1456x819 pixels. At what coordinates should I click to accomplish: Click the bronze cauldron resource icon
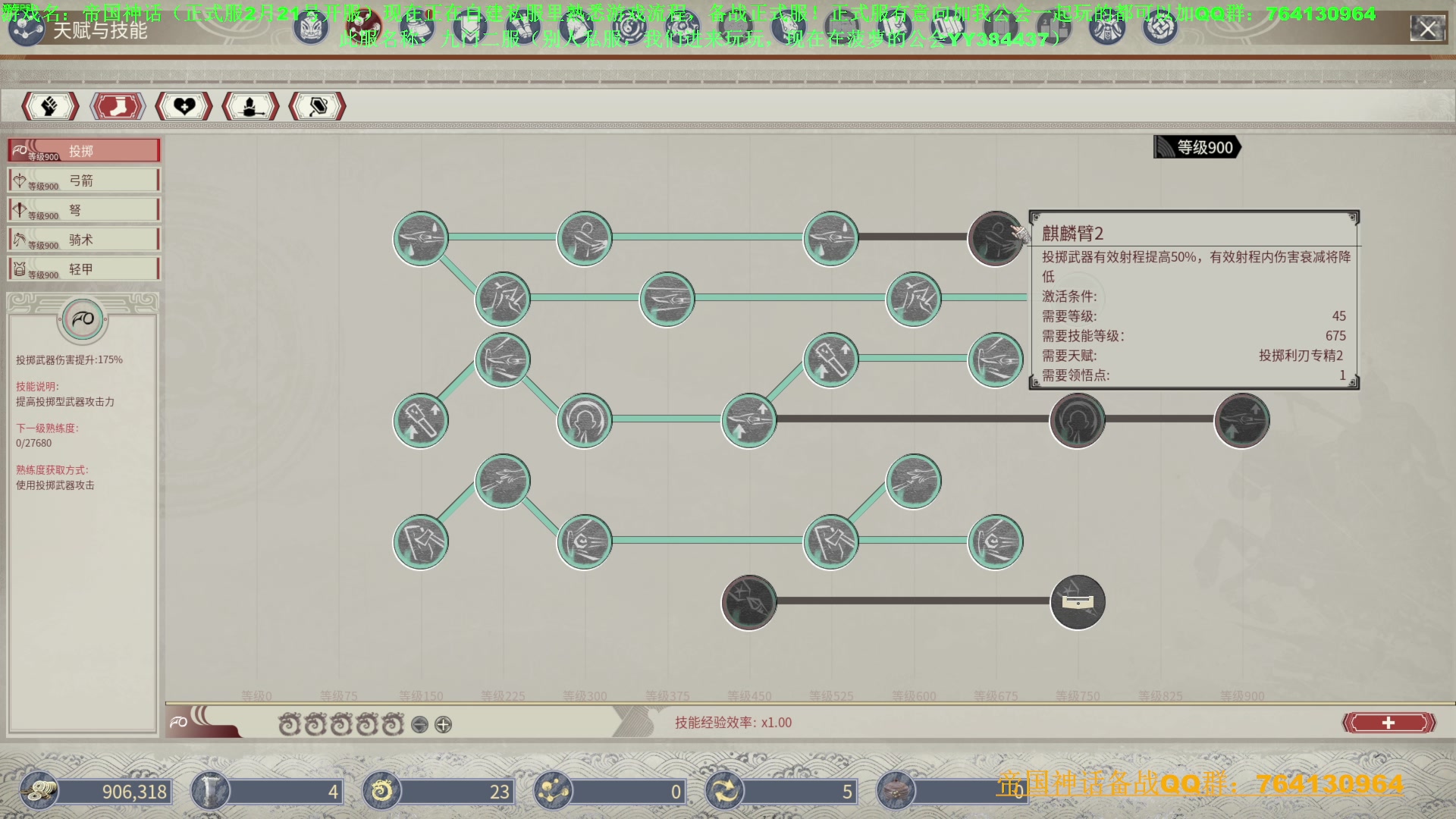[896, 791]
